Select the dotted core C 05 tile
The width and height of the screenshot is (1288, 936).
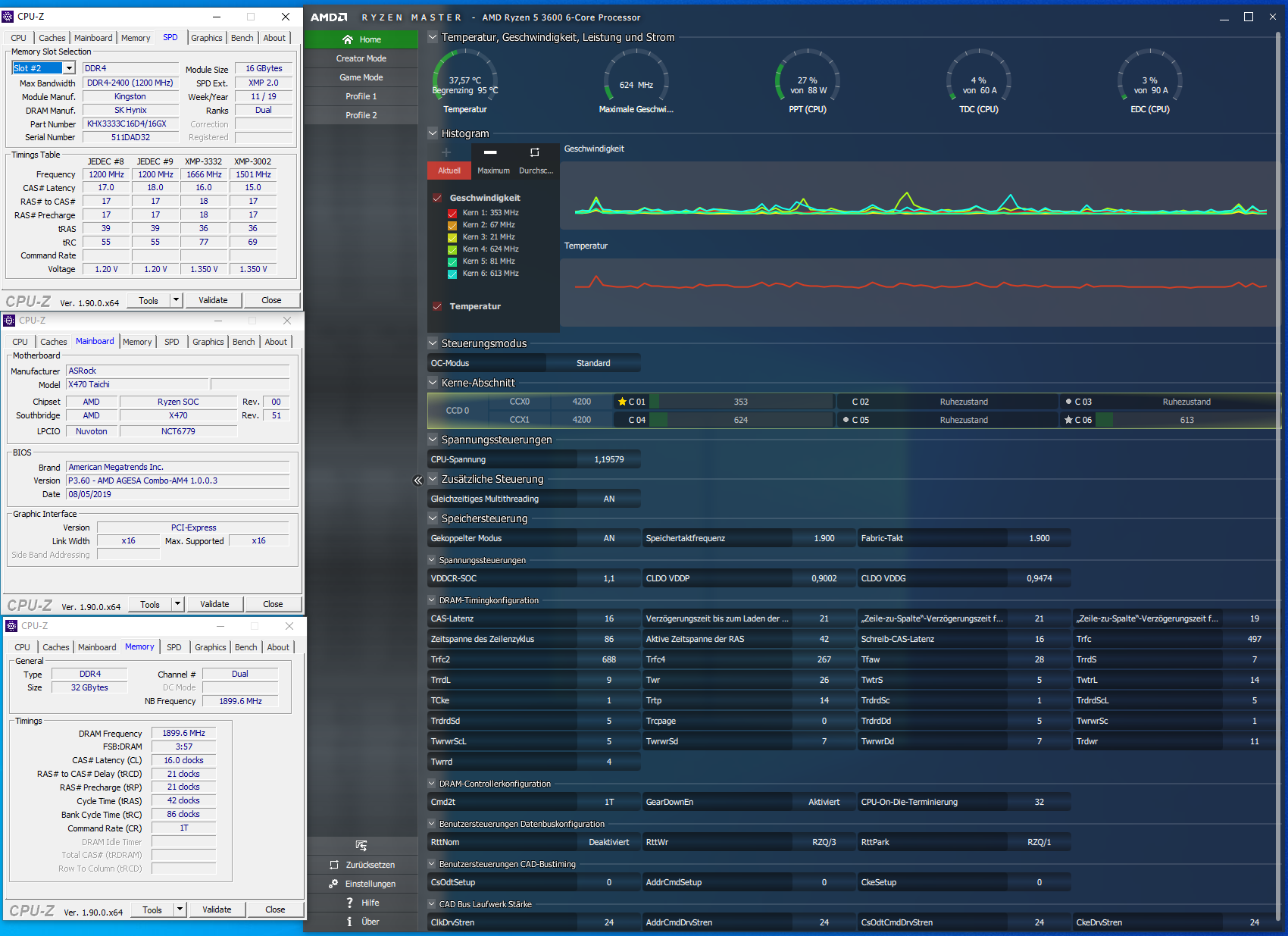(948, 420)
